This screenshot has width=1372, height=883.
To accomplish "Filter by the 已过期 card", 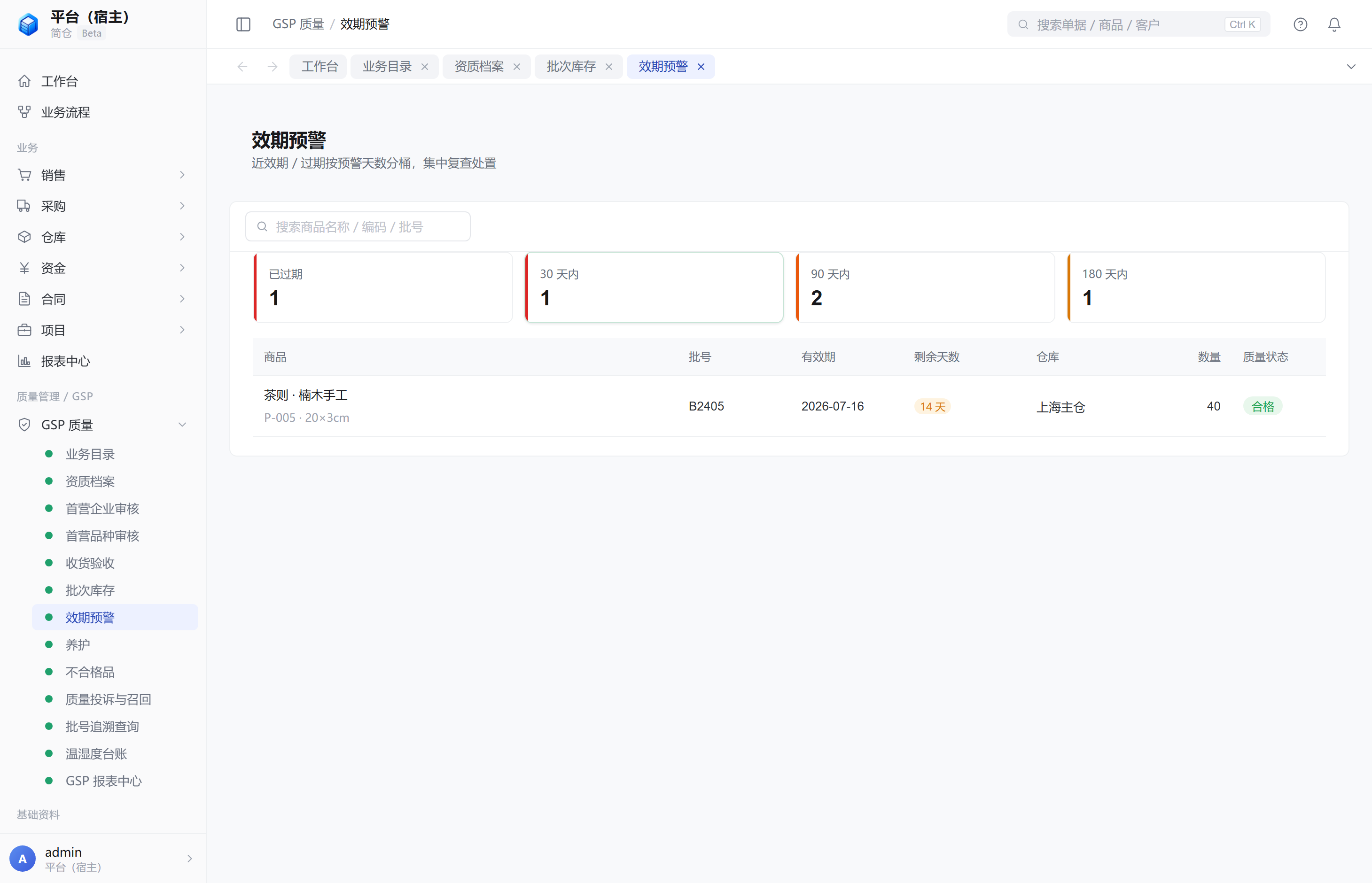I will pos(383,287).
